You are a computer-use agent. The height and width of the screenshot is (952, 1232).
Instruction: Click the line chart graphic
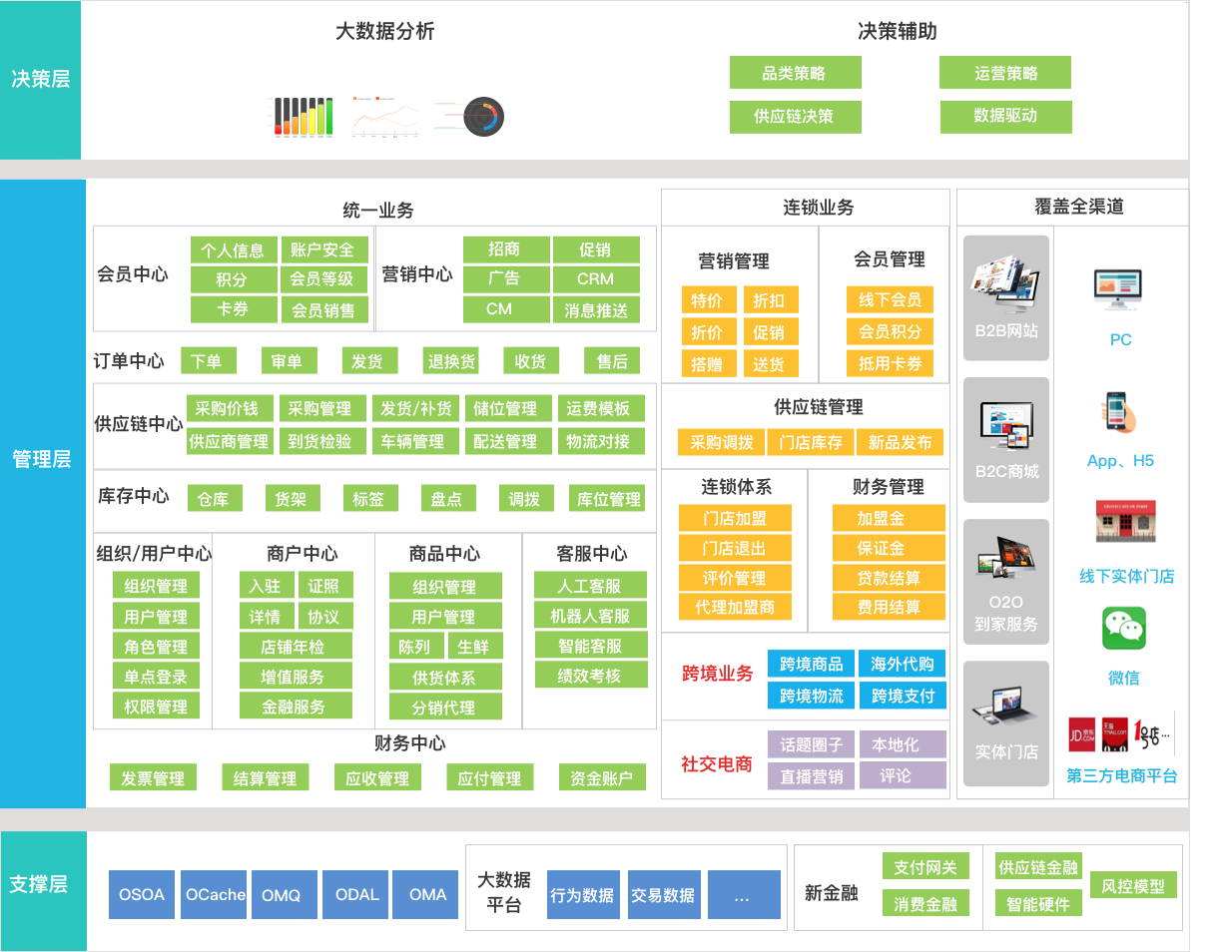[384, 118]
